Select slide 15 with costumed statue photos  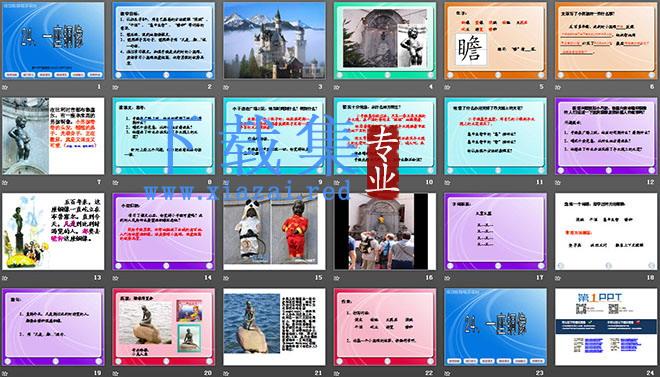pyautogui.click(x=274, y=231)
